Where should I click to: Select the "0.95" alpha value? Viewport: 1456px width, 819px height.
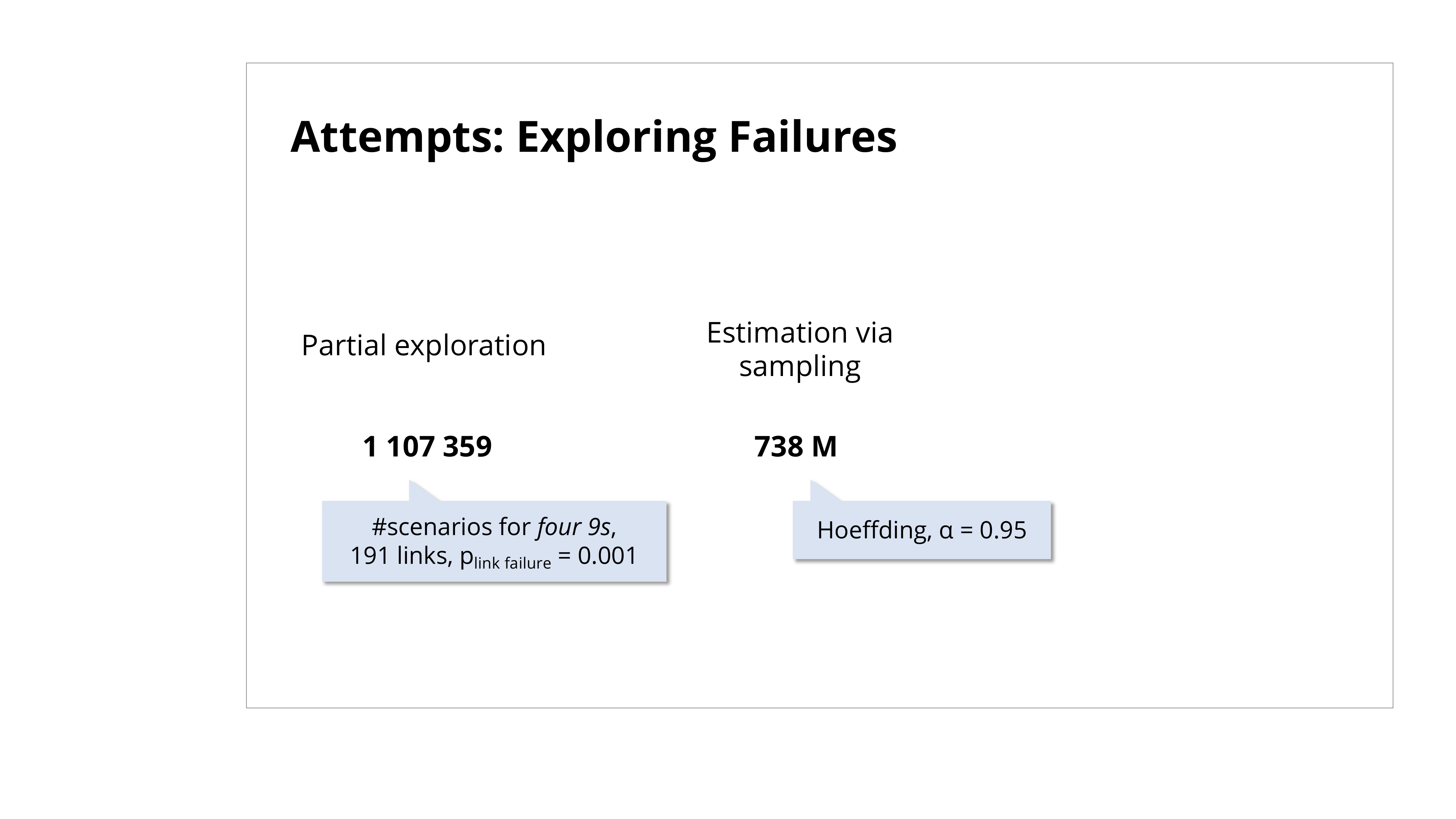[x=1002, y=530]
